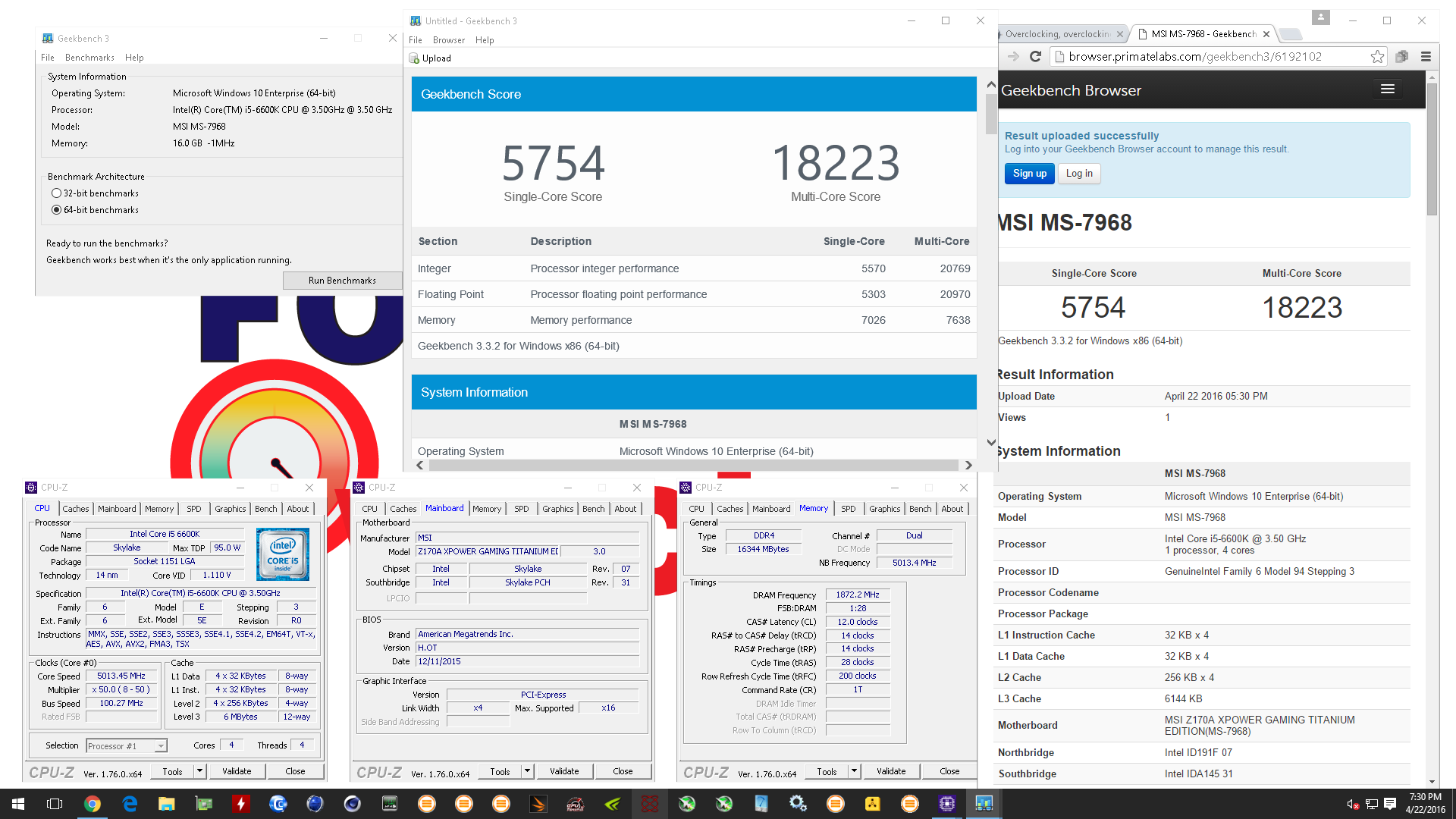
Task: Open Browser menu in Untitled Geekbench window
Action: 449,40
